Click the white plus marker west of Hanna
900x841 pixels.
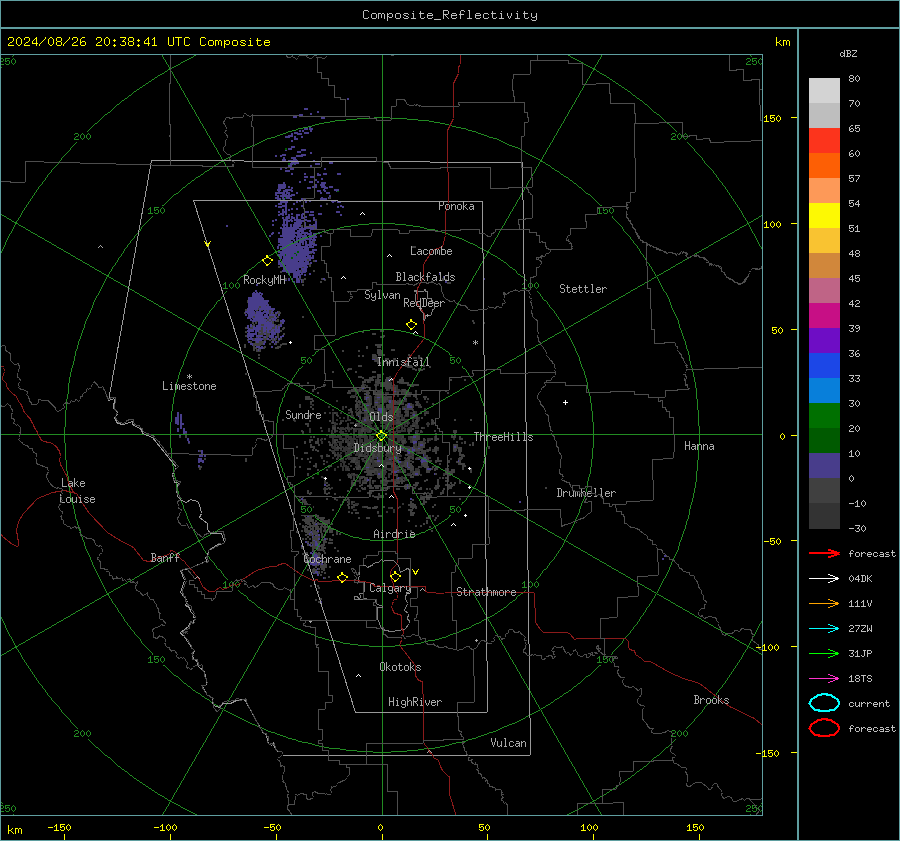(565, 402)
